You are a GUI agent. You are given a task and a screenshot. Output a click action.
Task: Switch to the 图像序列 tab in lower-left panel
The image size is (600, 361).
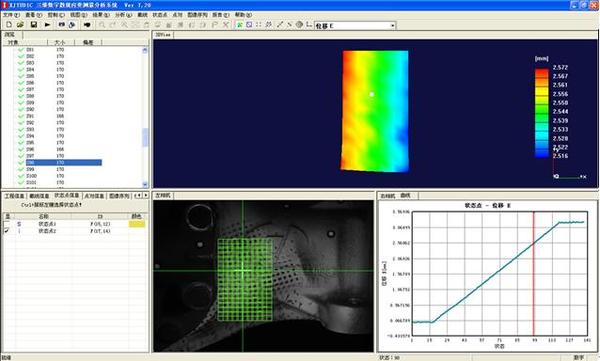pos(119,196)
